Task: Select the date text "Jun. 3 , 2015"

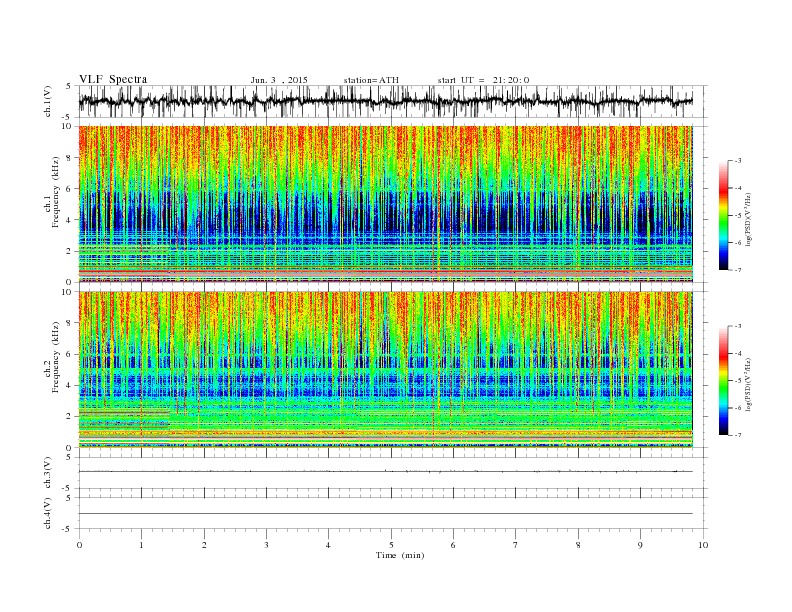Action: click(279, 80)
